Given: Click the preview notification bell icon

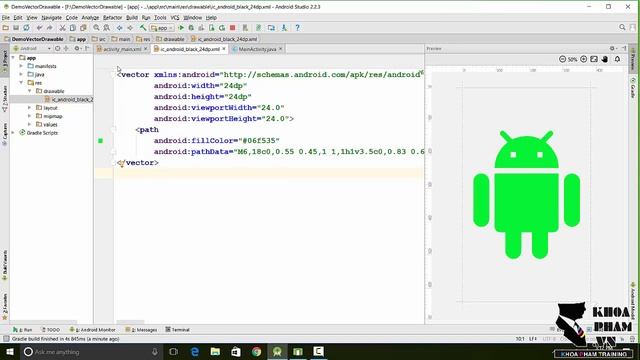Looking at the screenshot, I should click(x=618, y=59).
